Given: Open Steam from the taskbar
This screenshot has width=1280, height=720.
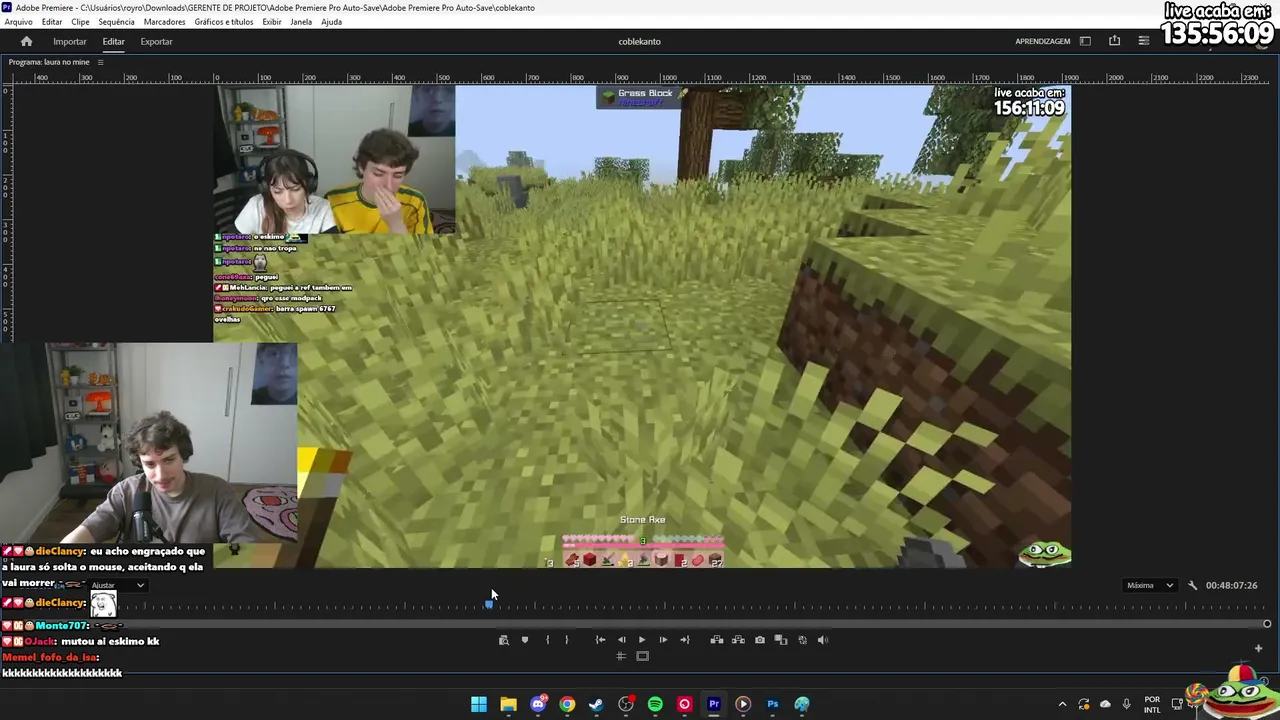Looking at the screenshot, I should 596,704.
